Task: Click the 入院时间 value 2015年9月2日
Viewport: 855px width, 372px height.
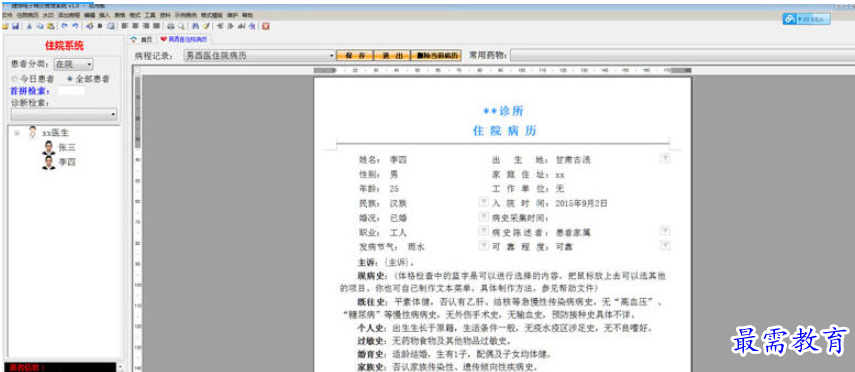Action: pyautogui.click(x=581, y=203)
